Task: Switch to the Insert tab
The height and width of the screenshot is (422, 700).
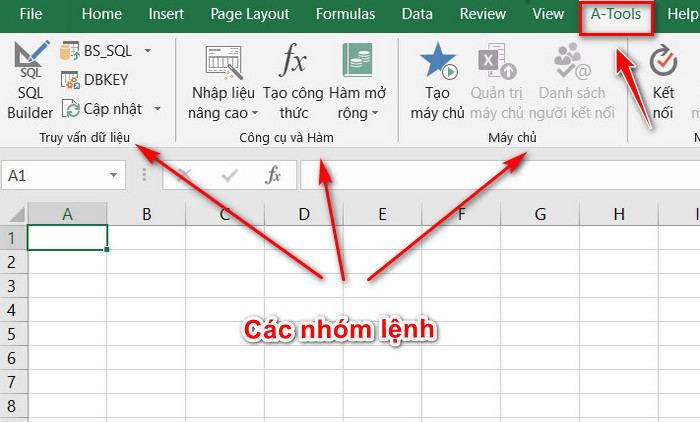Action: [166, 14]
